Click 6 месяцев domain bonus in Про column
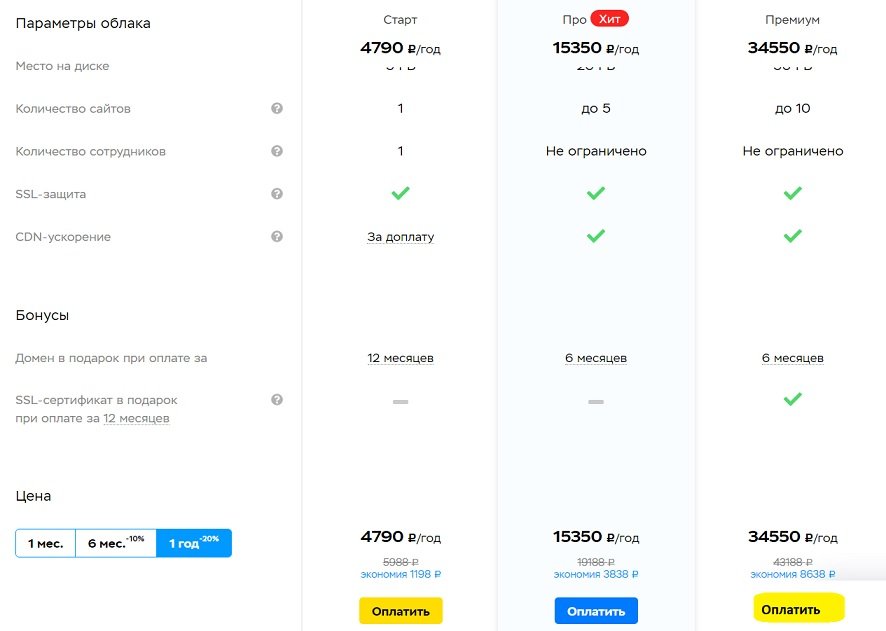Viewport: 886px width, 631px height. coord(596,358)
